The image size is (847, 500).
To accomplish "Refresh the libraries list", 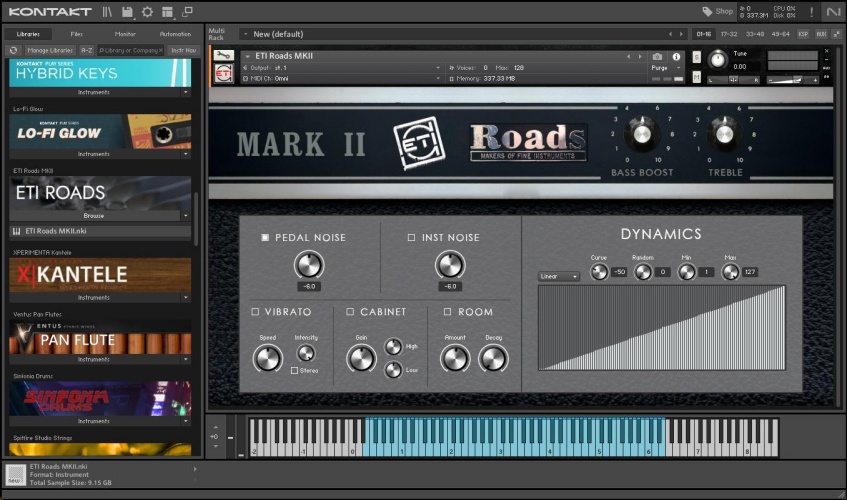I will coord(13,50).
